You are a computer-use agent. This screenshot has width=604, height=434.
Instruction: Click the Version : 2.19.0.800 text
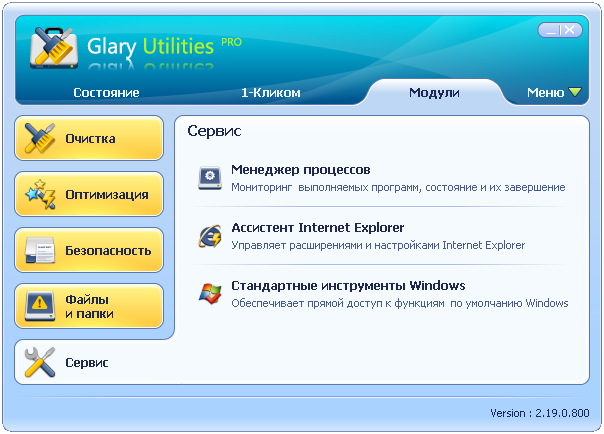coord(540,413)
